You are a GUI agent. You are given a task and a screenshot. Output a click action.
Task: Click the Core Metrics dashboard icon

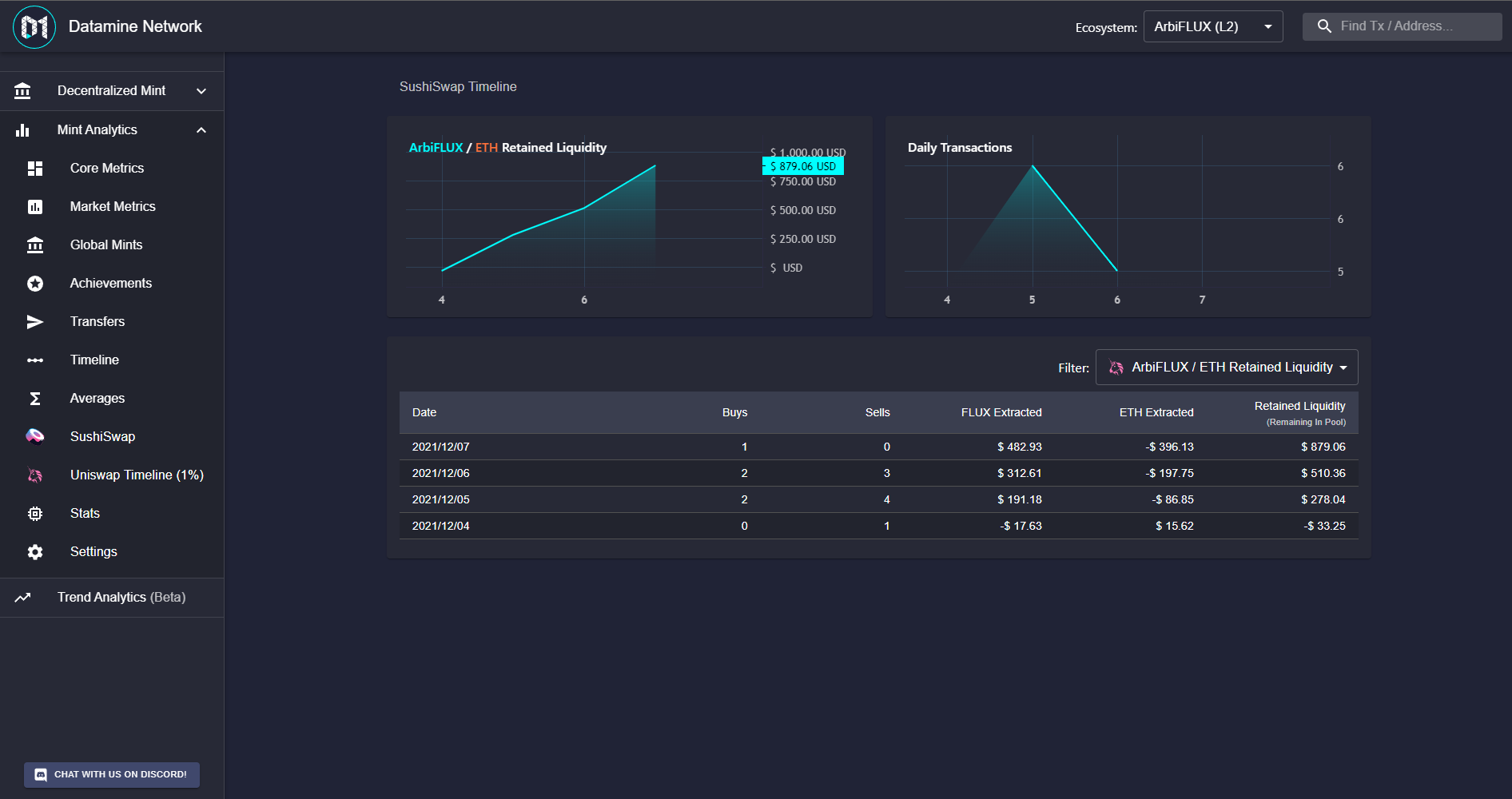click(35, 169)
